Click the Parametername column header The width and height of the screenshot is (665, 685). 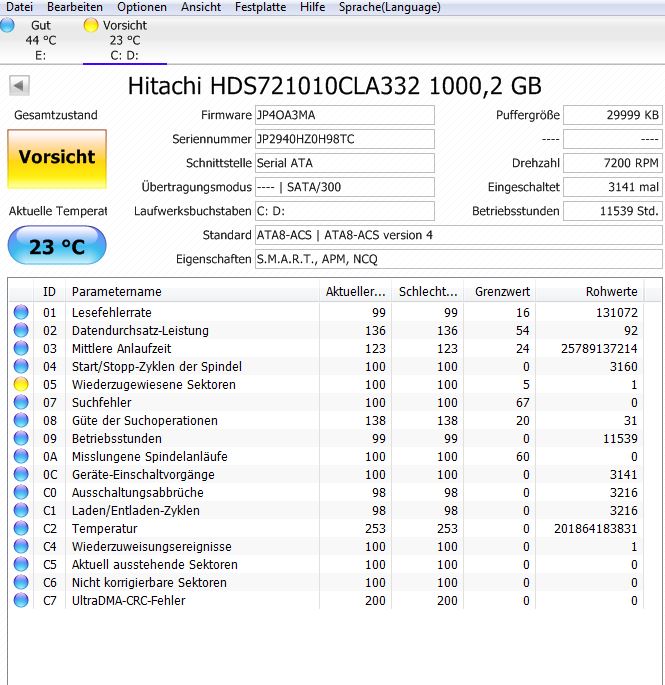(192, 291)
